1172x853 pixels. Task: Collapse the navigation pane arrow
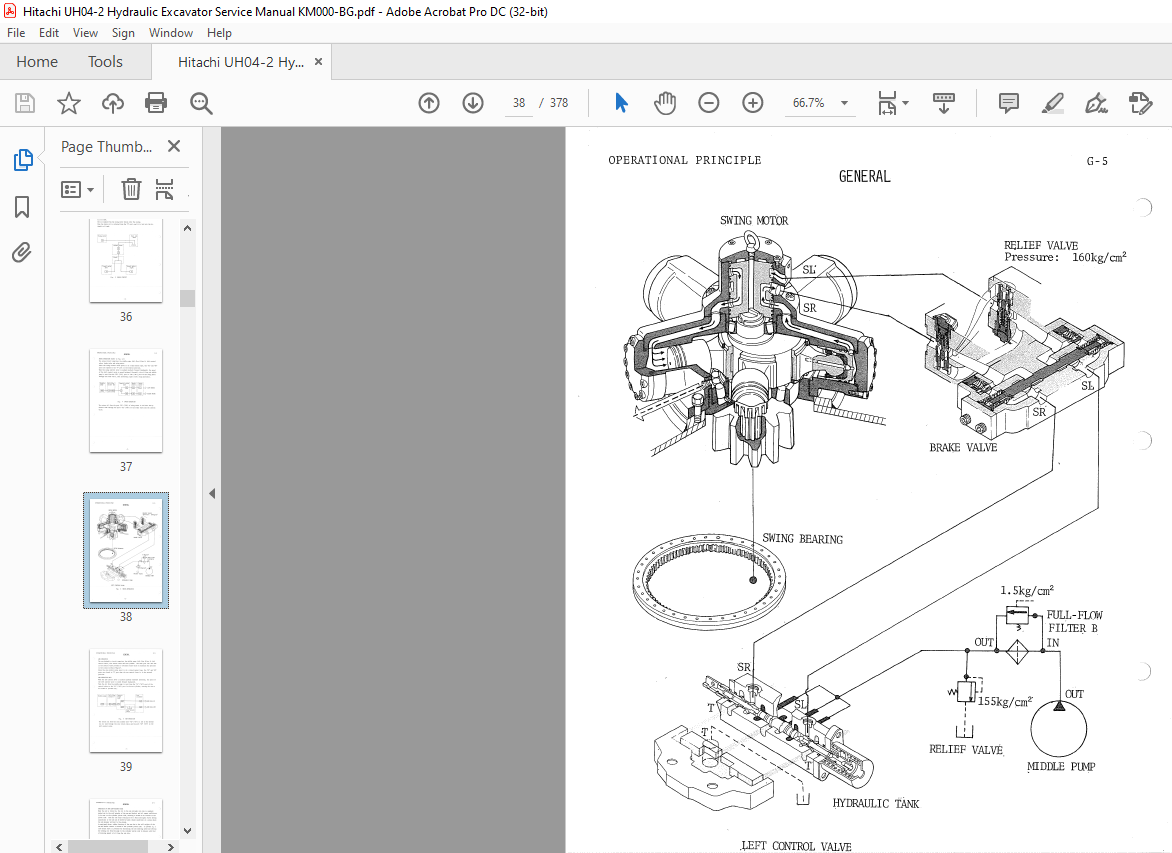tap(212, 493)
